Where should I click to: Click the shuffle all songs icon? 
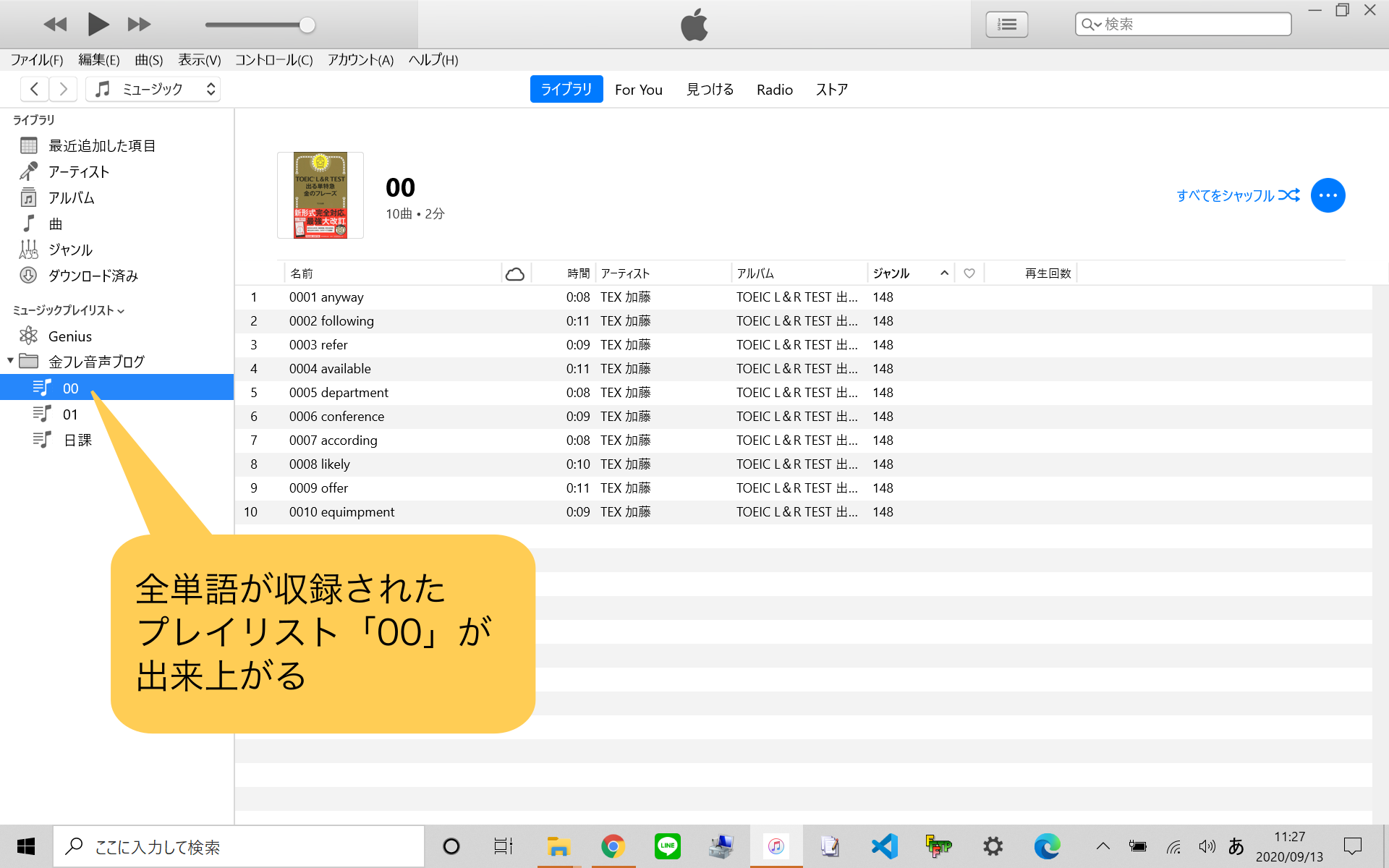[x=1290, y=194]
